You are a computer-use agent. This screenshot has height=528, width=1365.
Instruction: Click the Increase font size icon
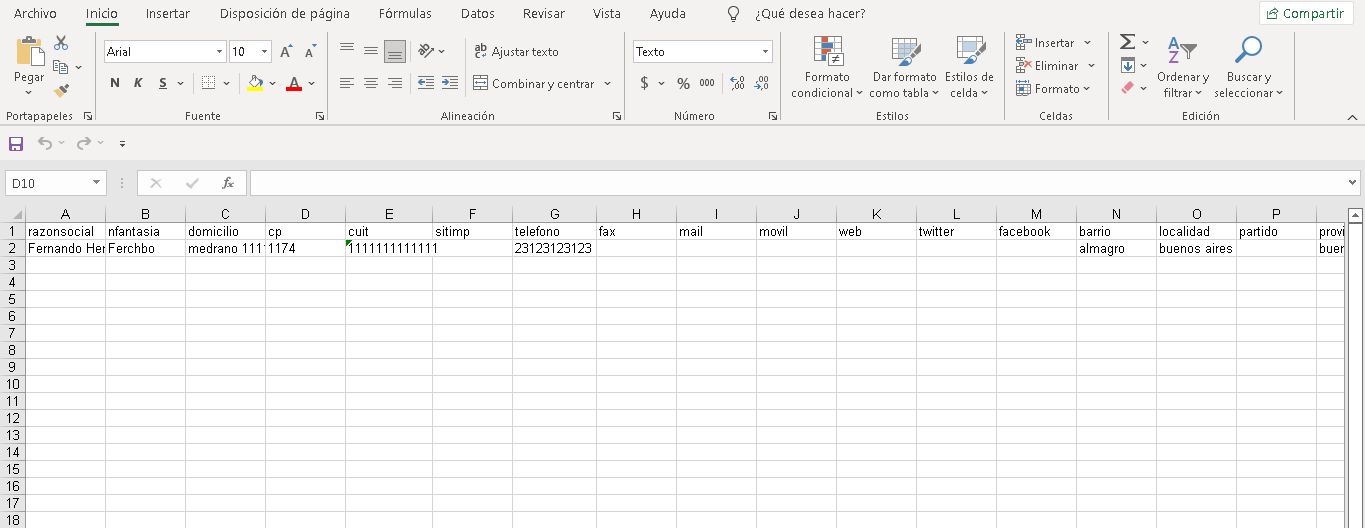point(287,52)
